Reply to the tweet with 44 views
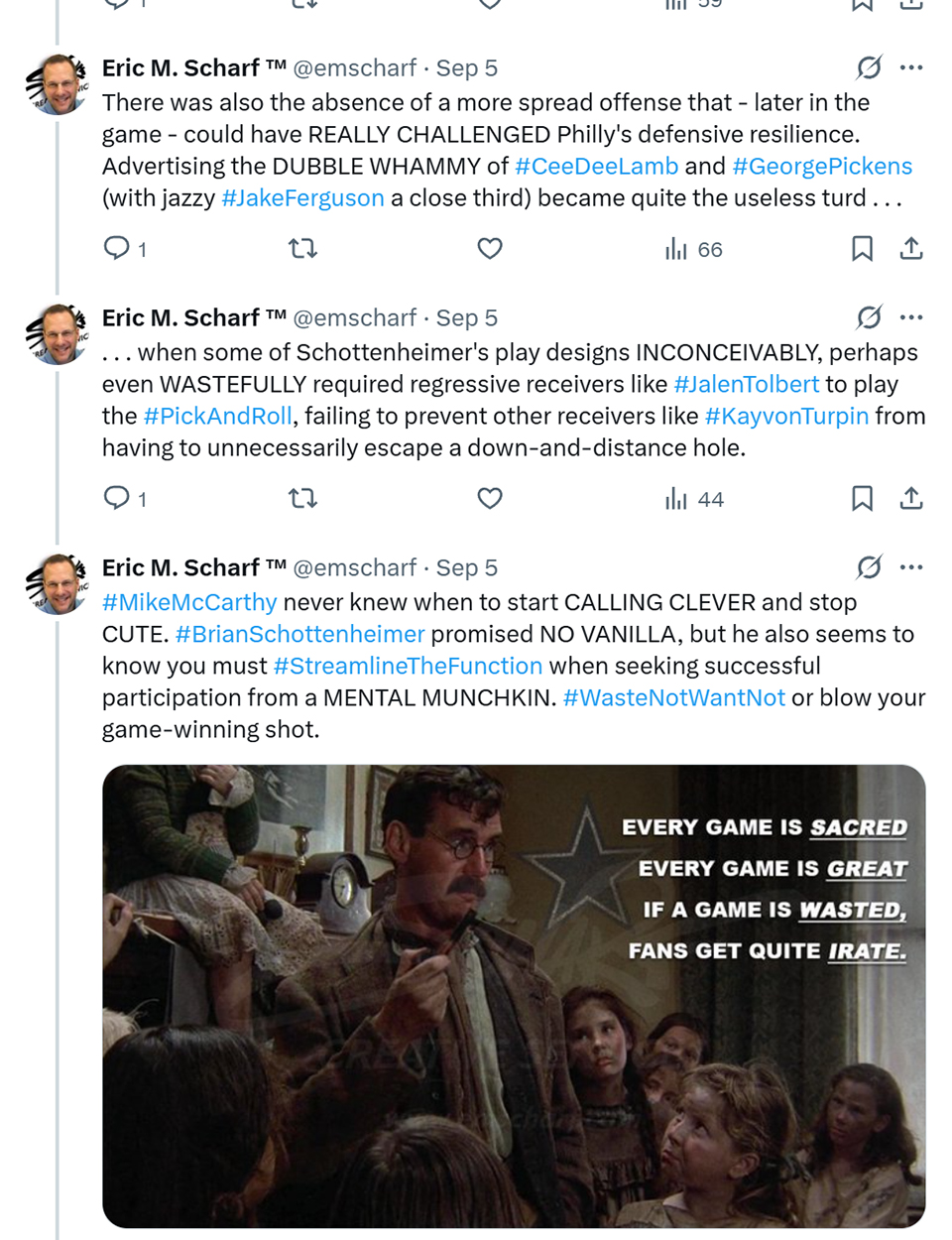Screen dimensions: 952x1240 (117, 498)
